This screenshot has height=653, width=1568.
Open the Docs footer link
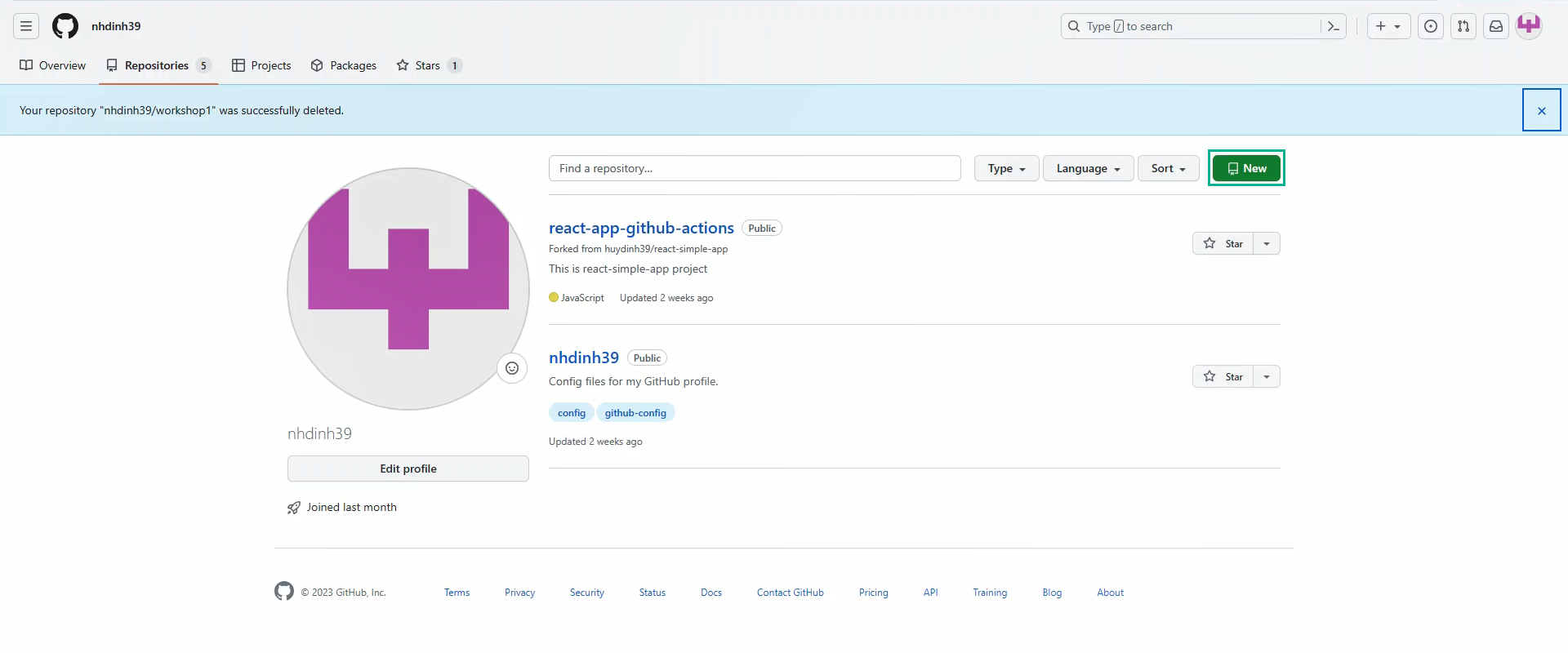coord(711,593)
